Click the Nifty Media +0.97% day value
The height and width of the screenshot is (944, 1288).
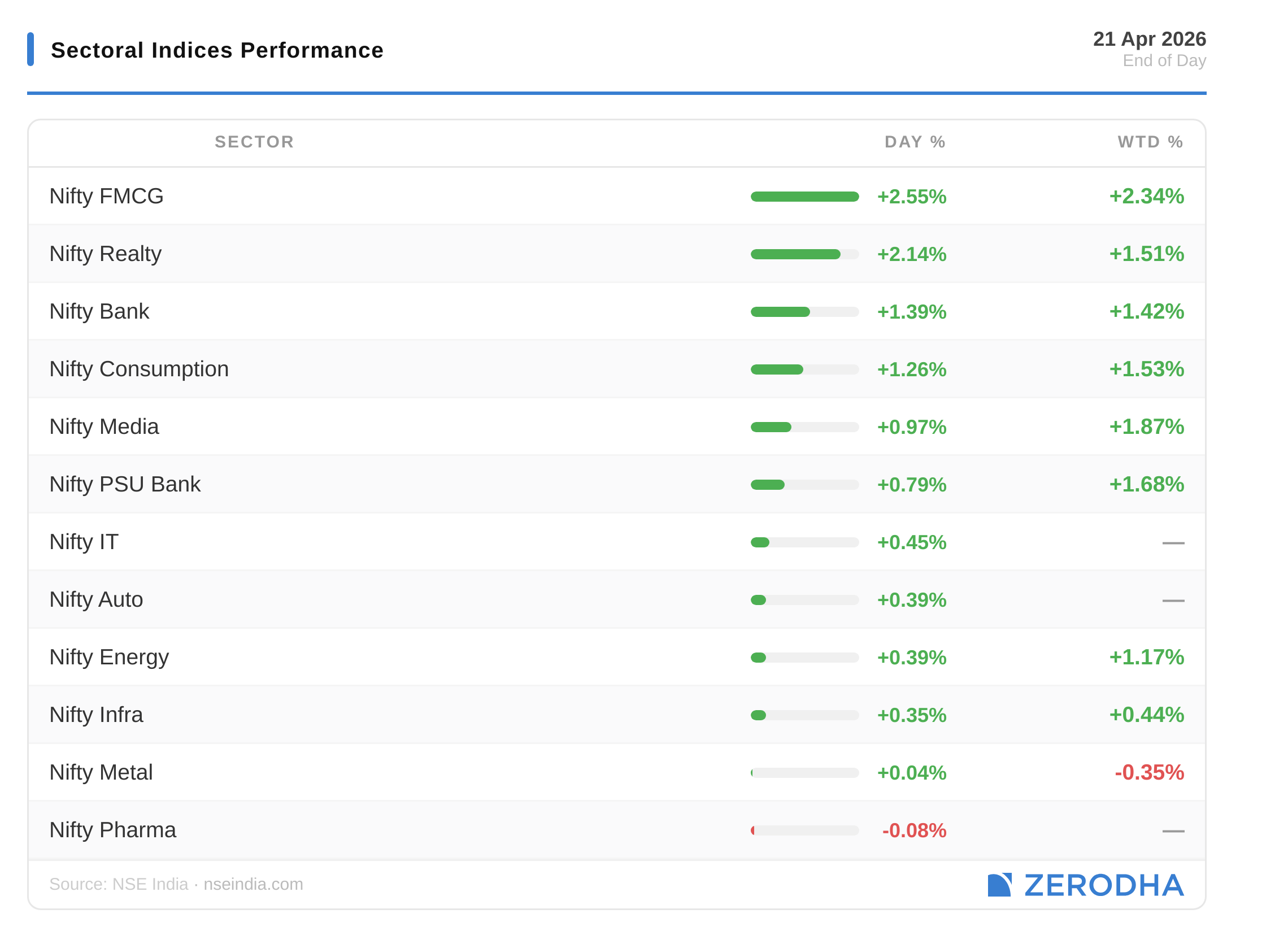911,427
